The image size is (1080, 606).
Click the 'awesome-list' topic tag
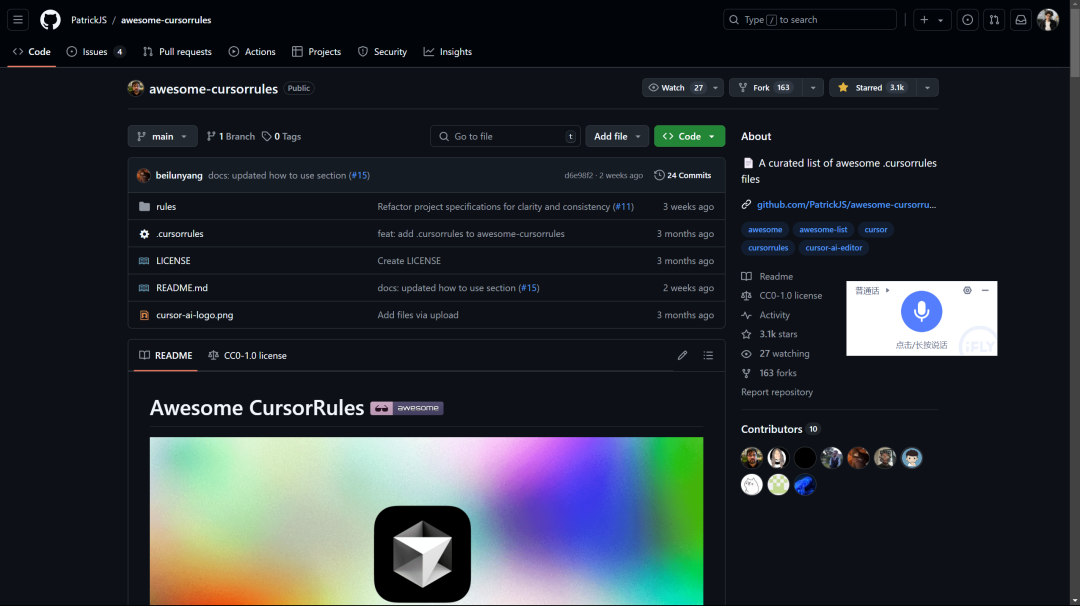coord(823,229)
